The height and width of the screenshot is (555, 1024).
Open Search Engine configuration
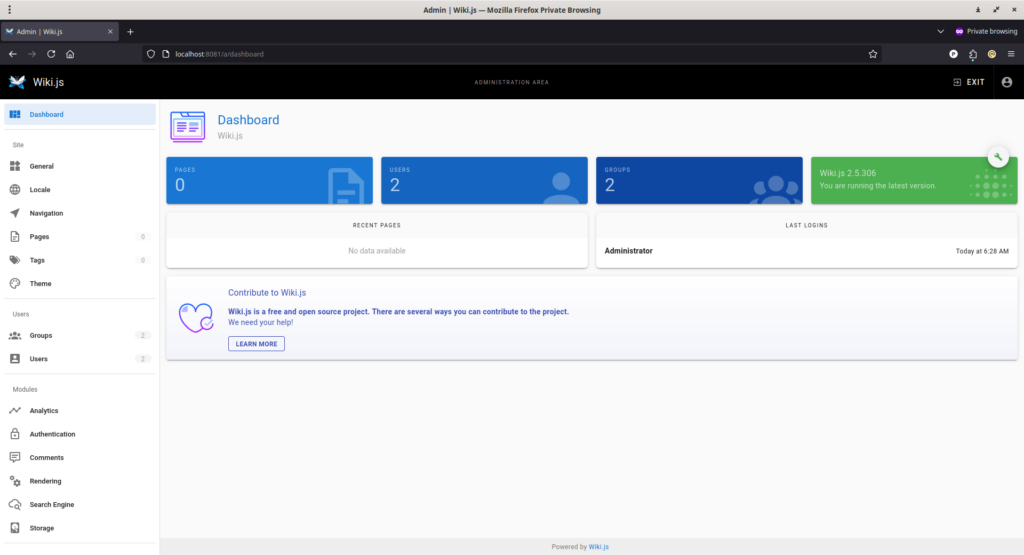pos(51,505)
